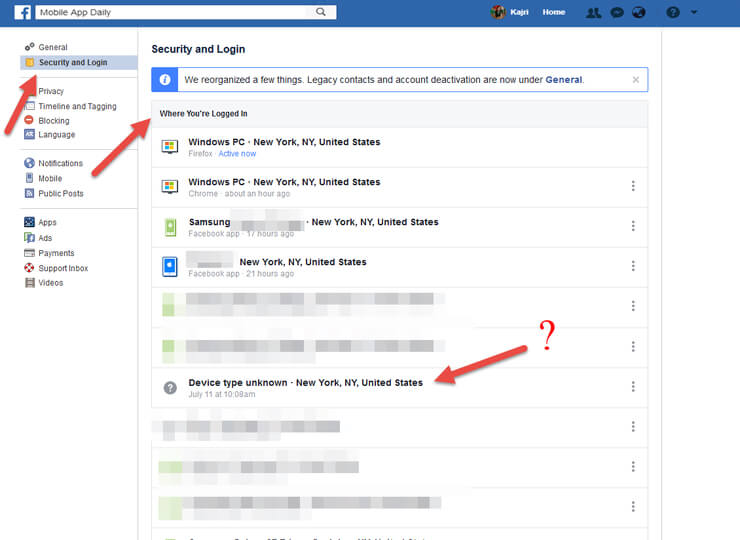This screenshot has height=540, width=740.
Task: Open quick help question icon
Action: (673, 12)
